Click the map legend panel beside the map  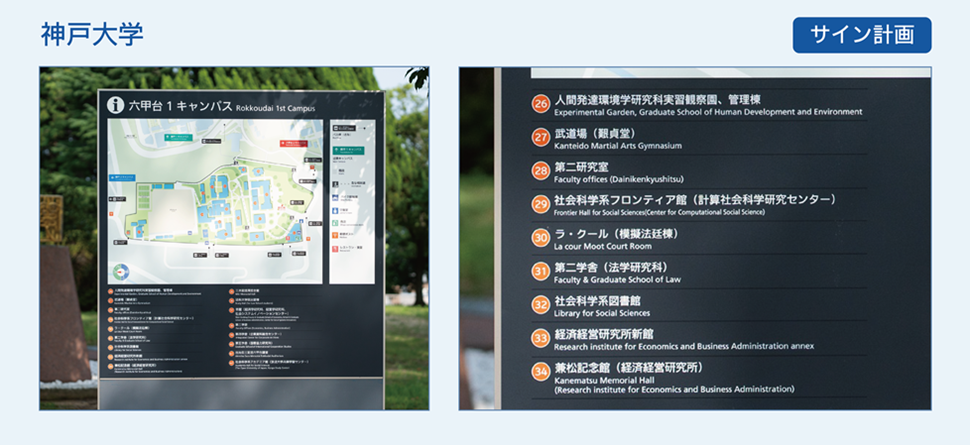pyautogui.click(x=352, y=200)
